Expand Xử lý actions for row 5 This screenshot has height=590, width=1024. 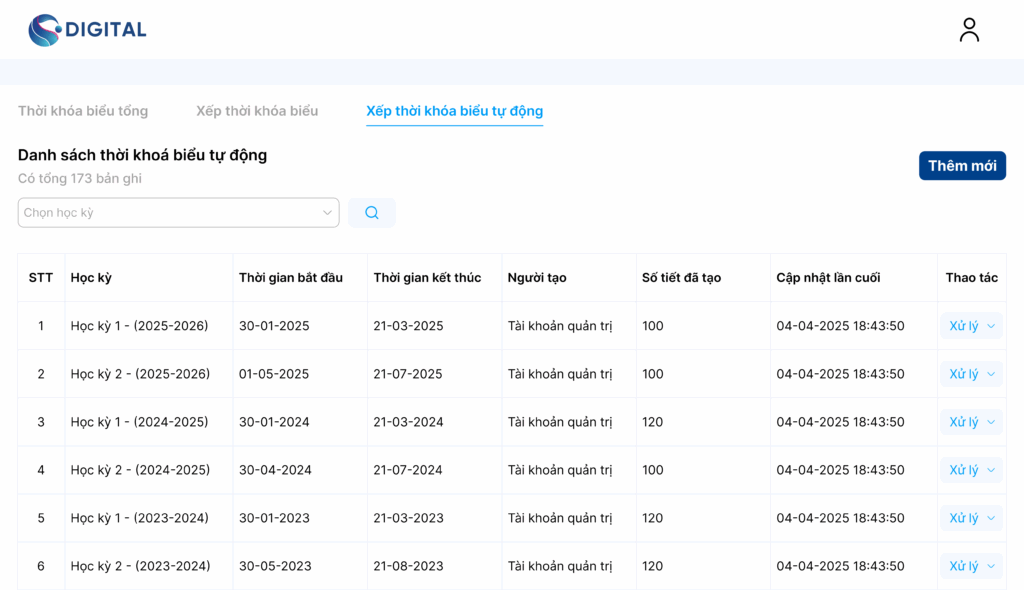[x=971, y=518]
